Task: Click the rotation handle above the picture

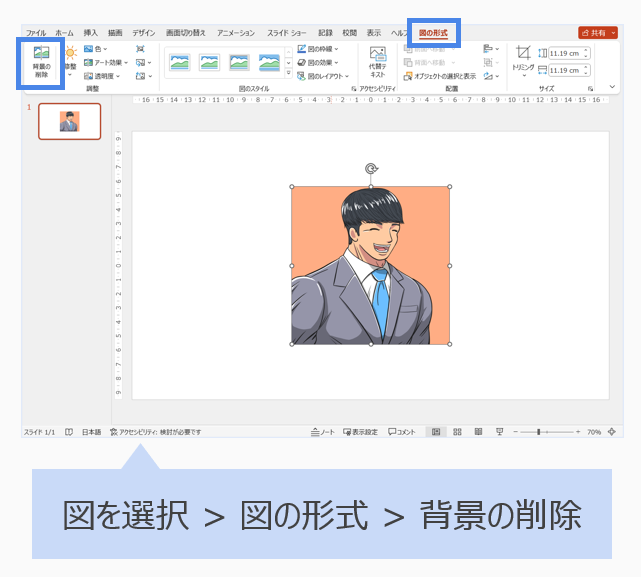Action: (371, 169)
